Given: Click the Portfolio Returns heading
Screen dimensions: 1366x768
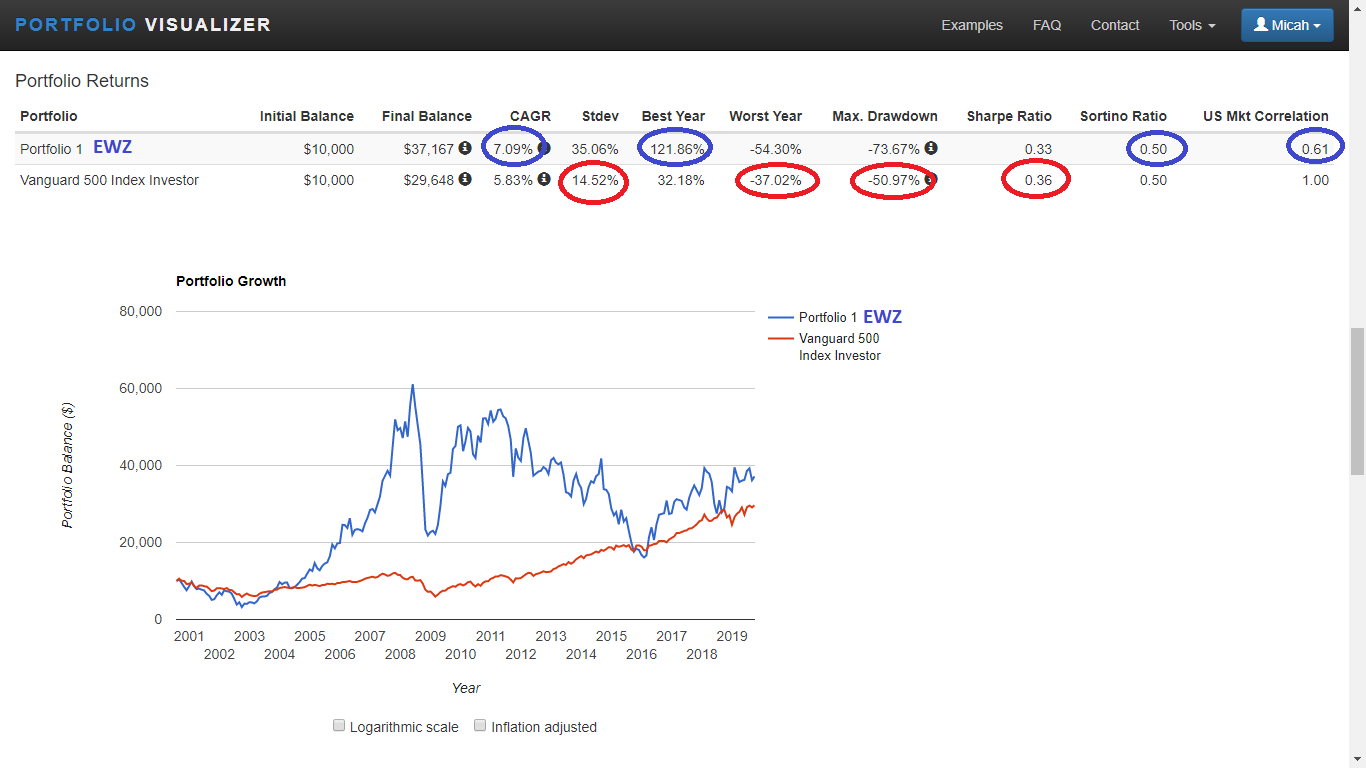Looking at the screenshot, I should coord(82,81).
